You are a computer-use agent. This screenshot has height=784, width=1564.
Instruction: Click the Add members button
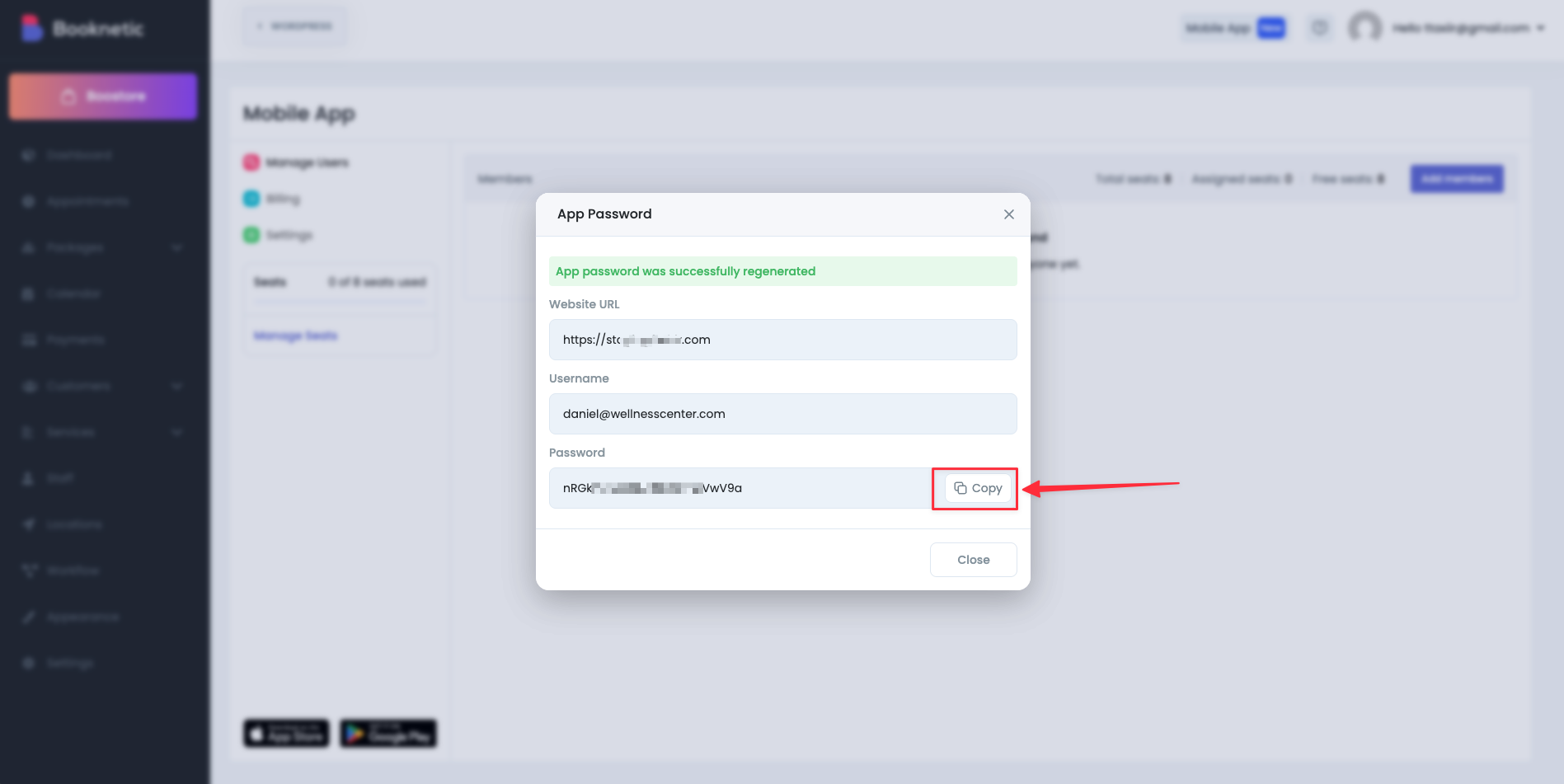[x=1456, y=179]
